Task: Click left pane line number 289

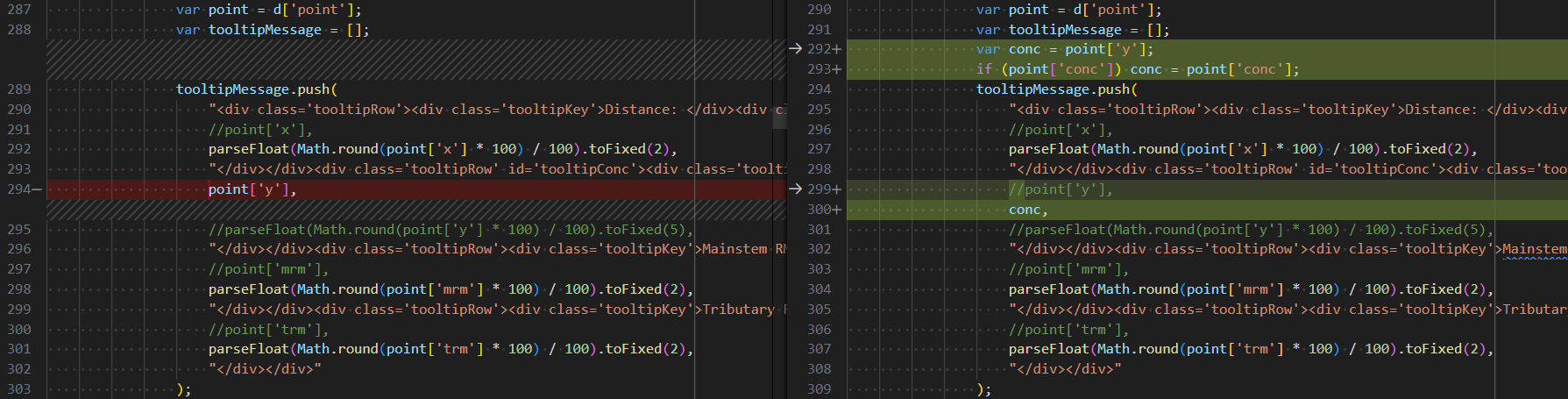Action: tap(18, 89)
